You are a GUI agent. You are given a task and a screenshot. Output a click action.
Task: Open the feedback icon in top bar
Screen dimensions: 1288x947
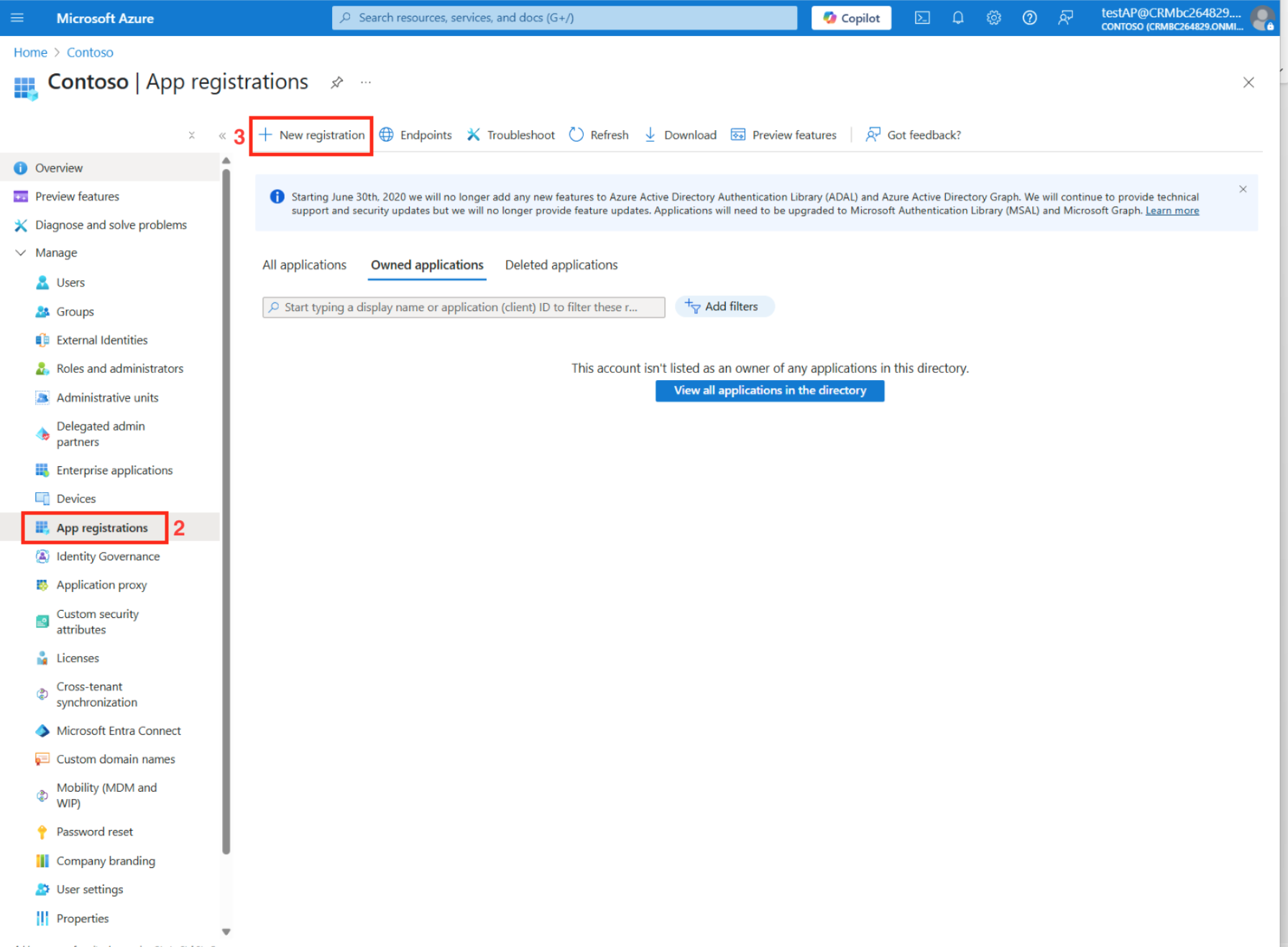(1065, 18)
